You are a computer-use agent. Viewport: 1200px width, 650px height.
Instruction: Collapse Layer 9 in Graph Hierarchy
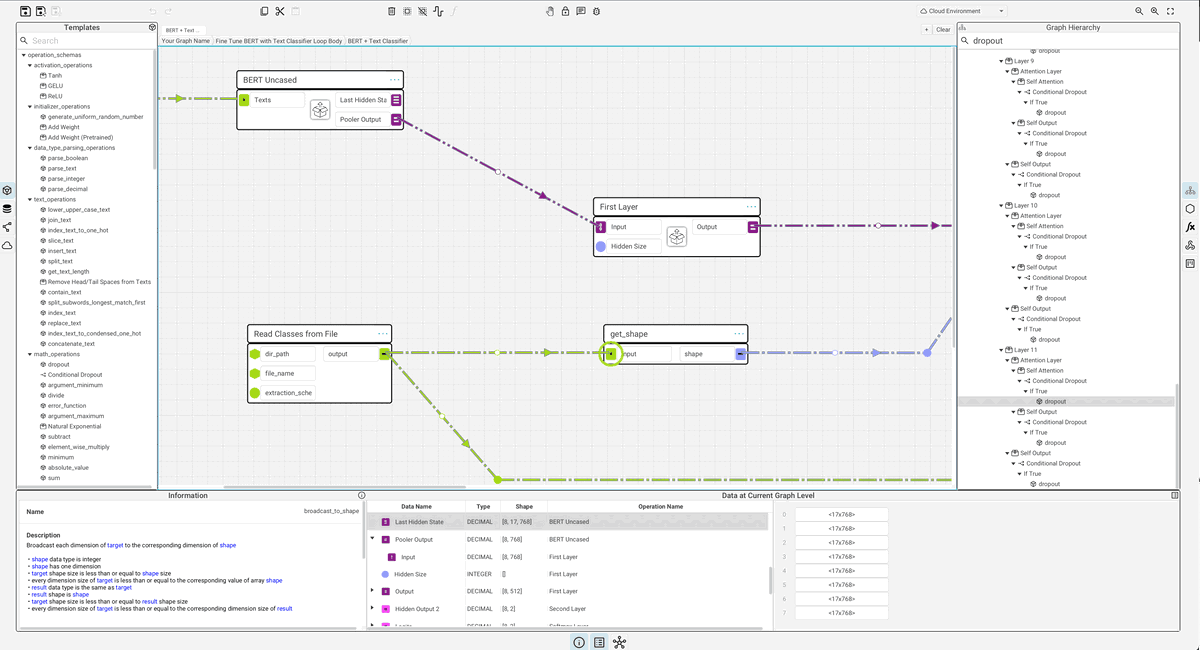[1001, 61]
